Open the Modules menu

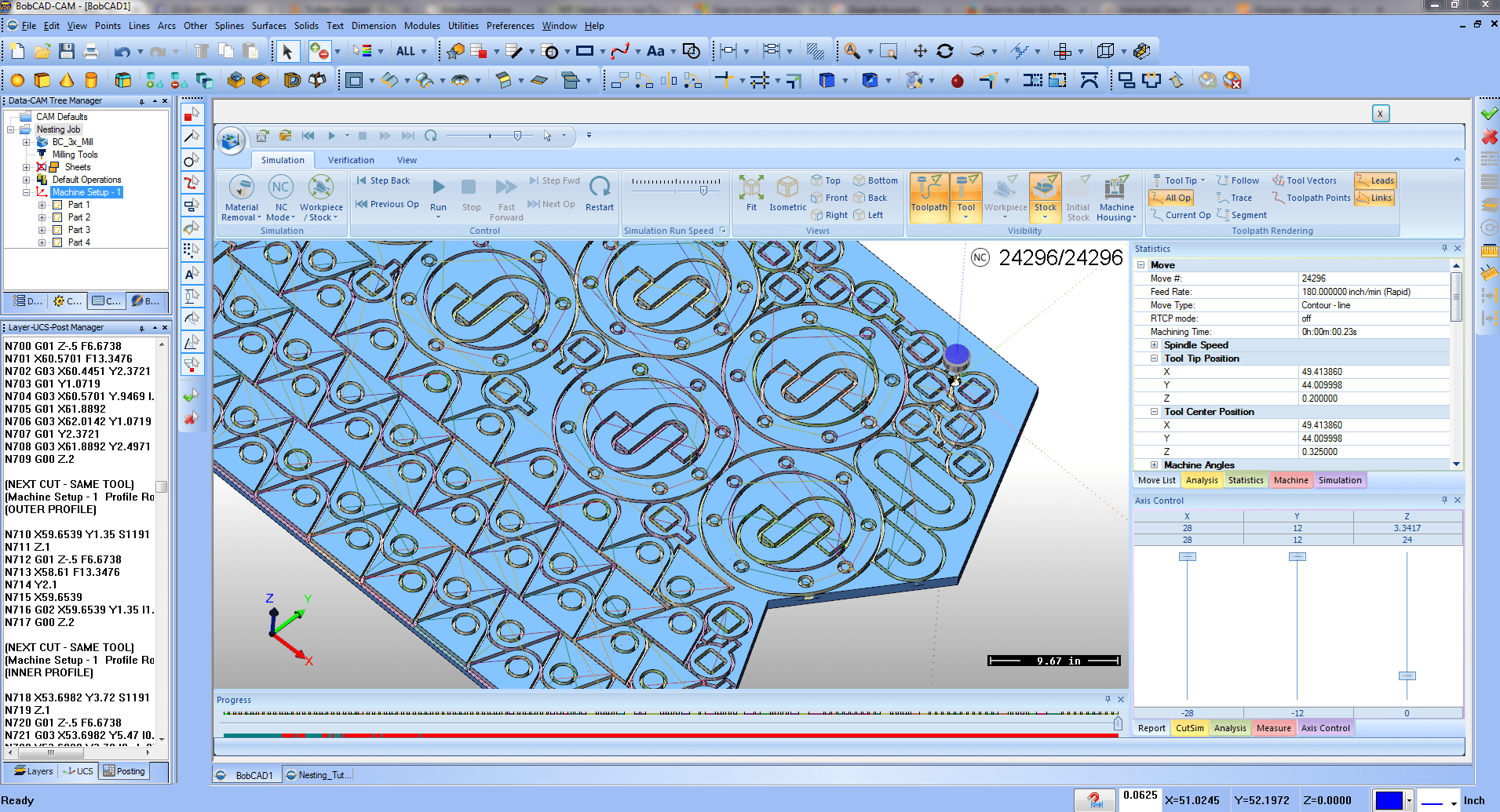[x=422, y=25]
